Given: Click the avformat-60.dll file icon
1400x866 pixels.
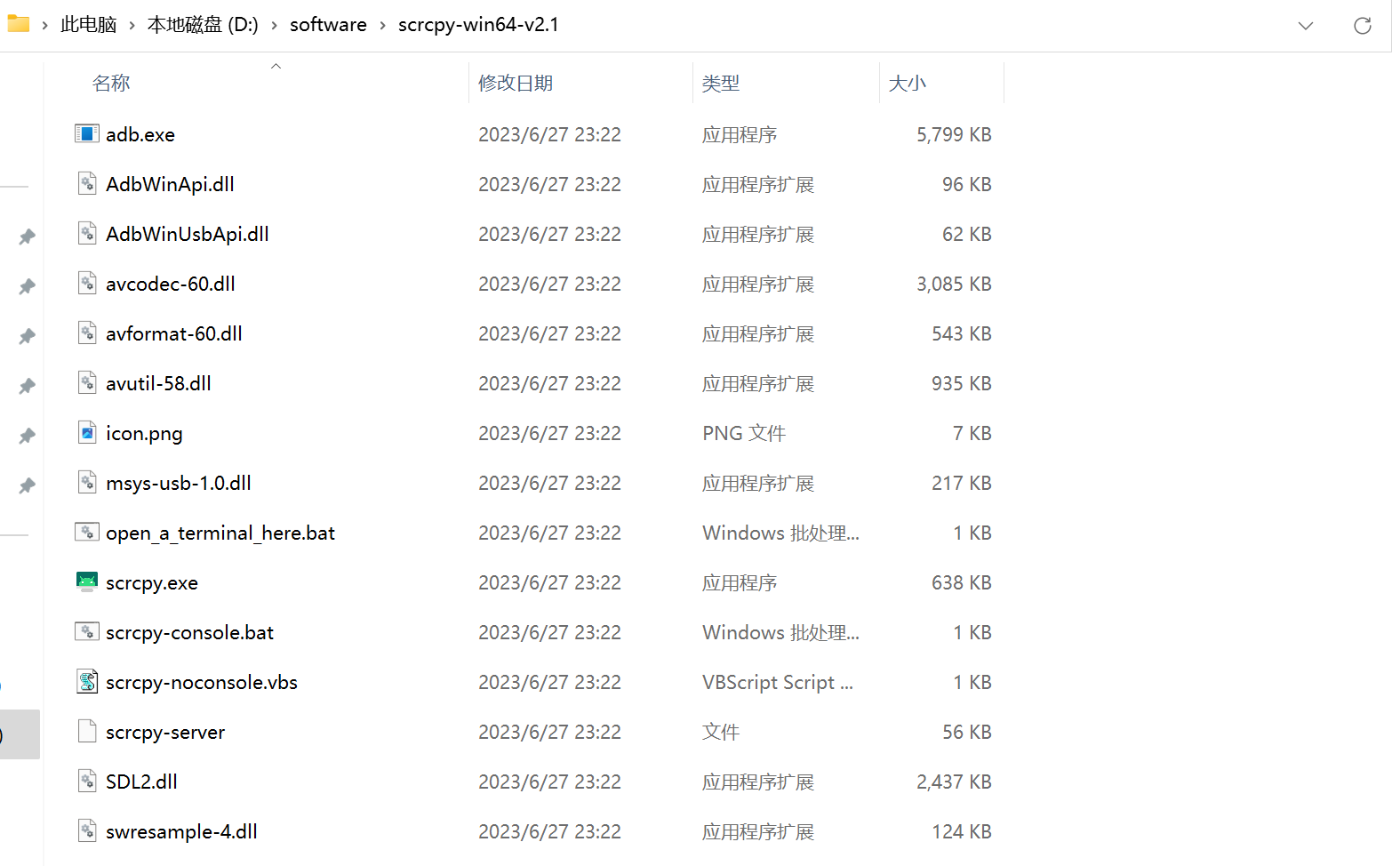Looking at the screenshot, I should 86,333.
